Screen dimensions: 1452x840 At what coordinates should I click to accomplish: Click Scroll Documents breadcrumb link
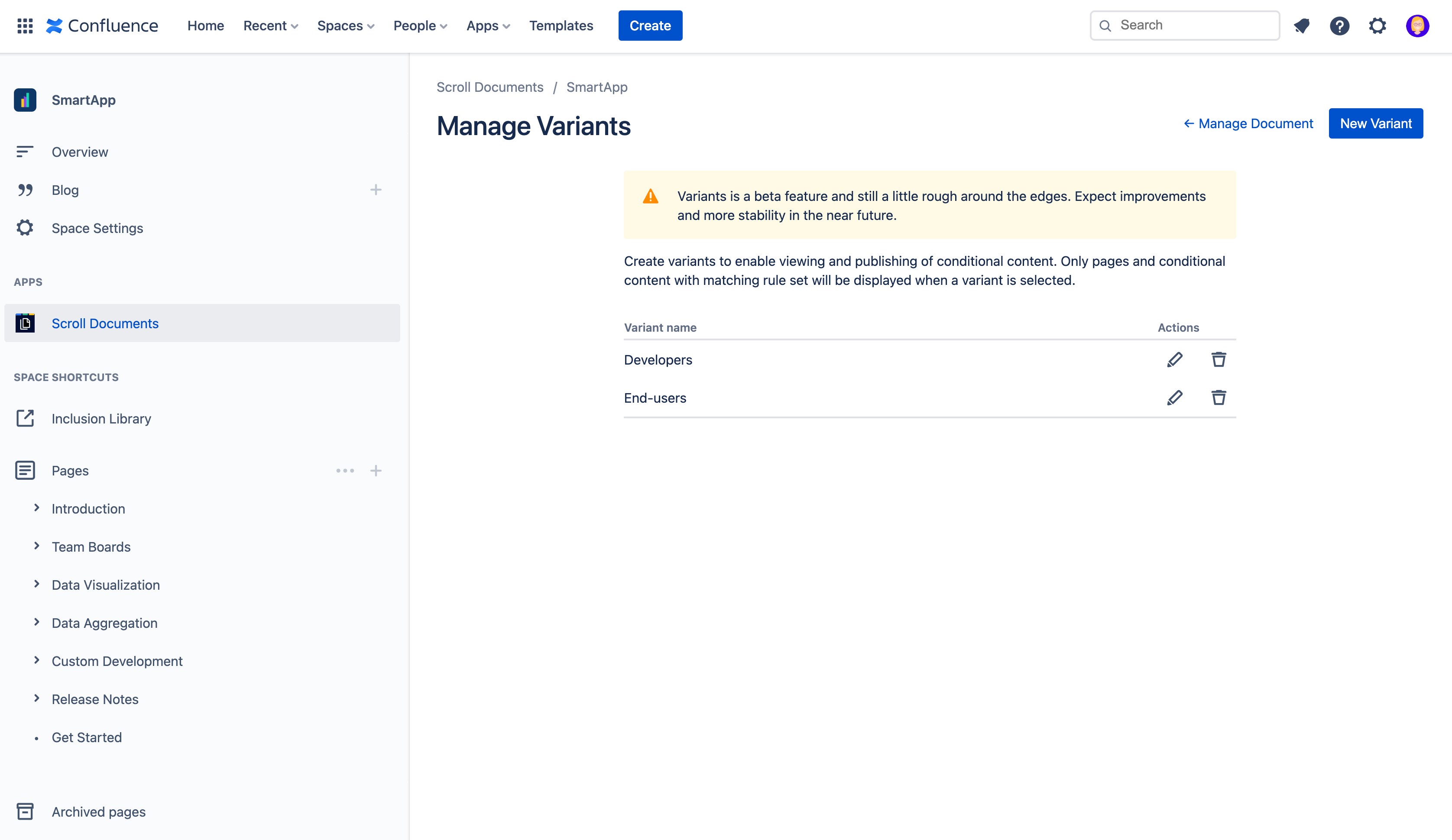(x=490, y=87)
